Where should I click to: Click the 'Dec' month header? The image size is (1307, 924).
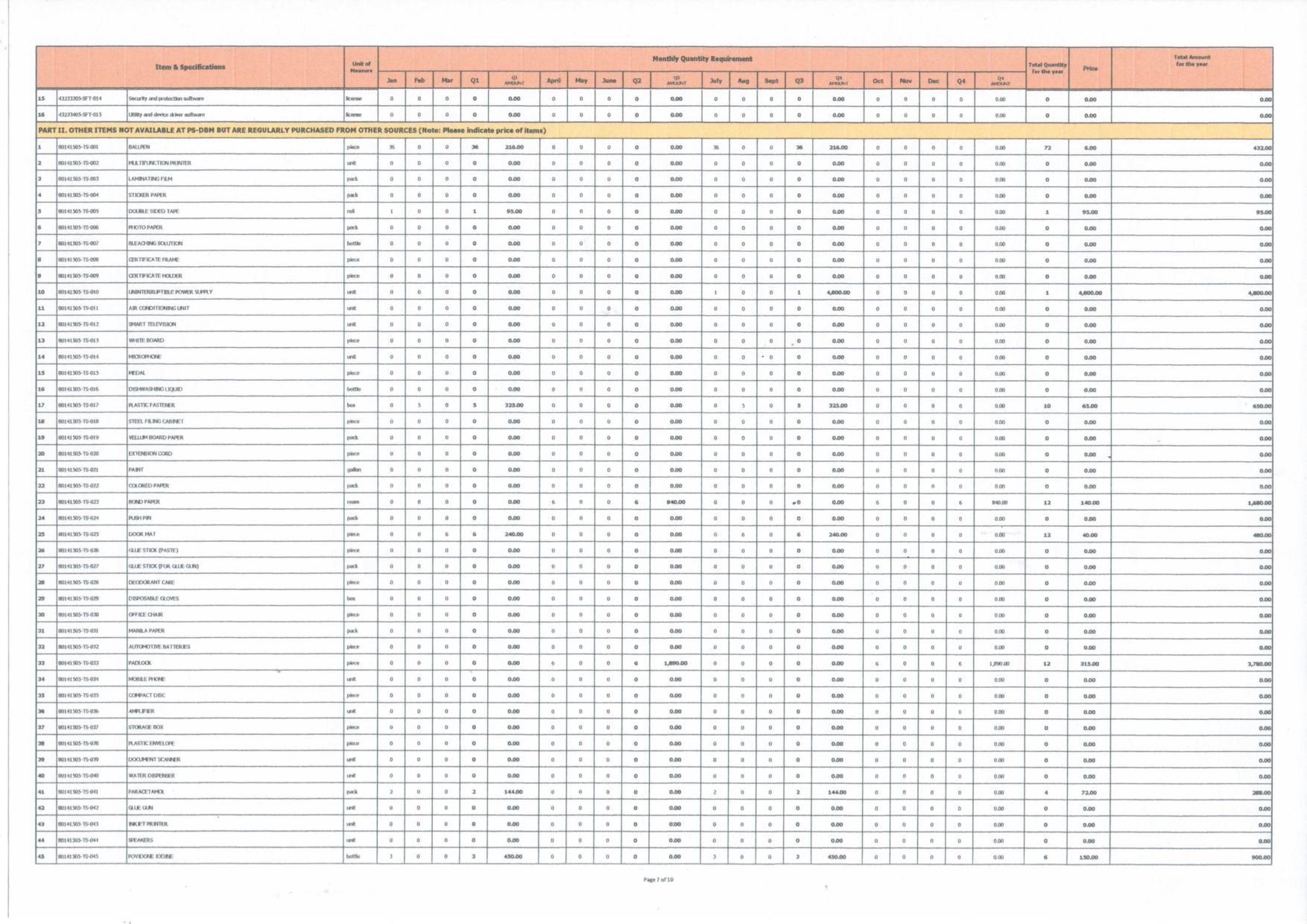[933, 80]
